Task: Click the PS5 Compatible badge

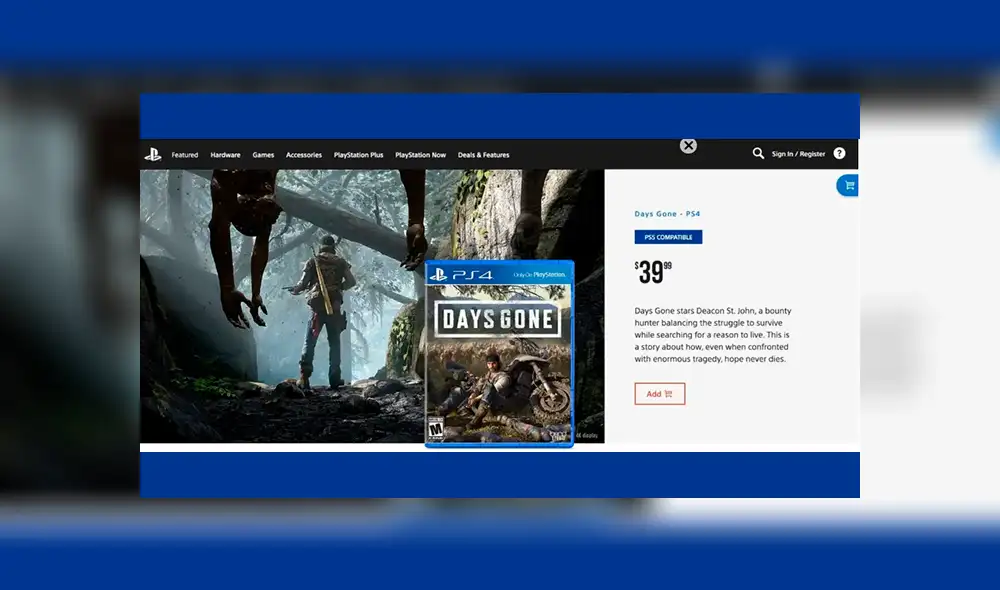Action: 667,237
